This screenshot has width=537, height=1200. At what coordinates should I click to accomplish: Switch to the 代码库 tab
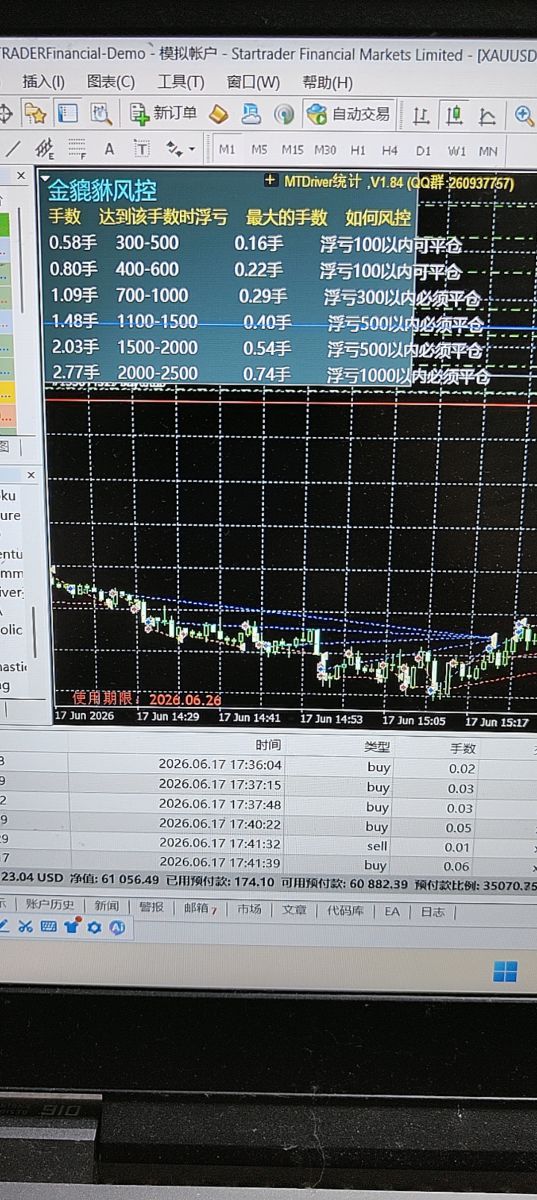pyautogui.click(x=346, y=911)
